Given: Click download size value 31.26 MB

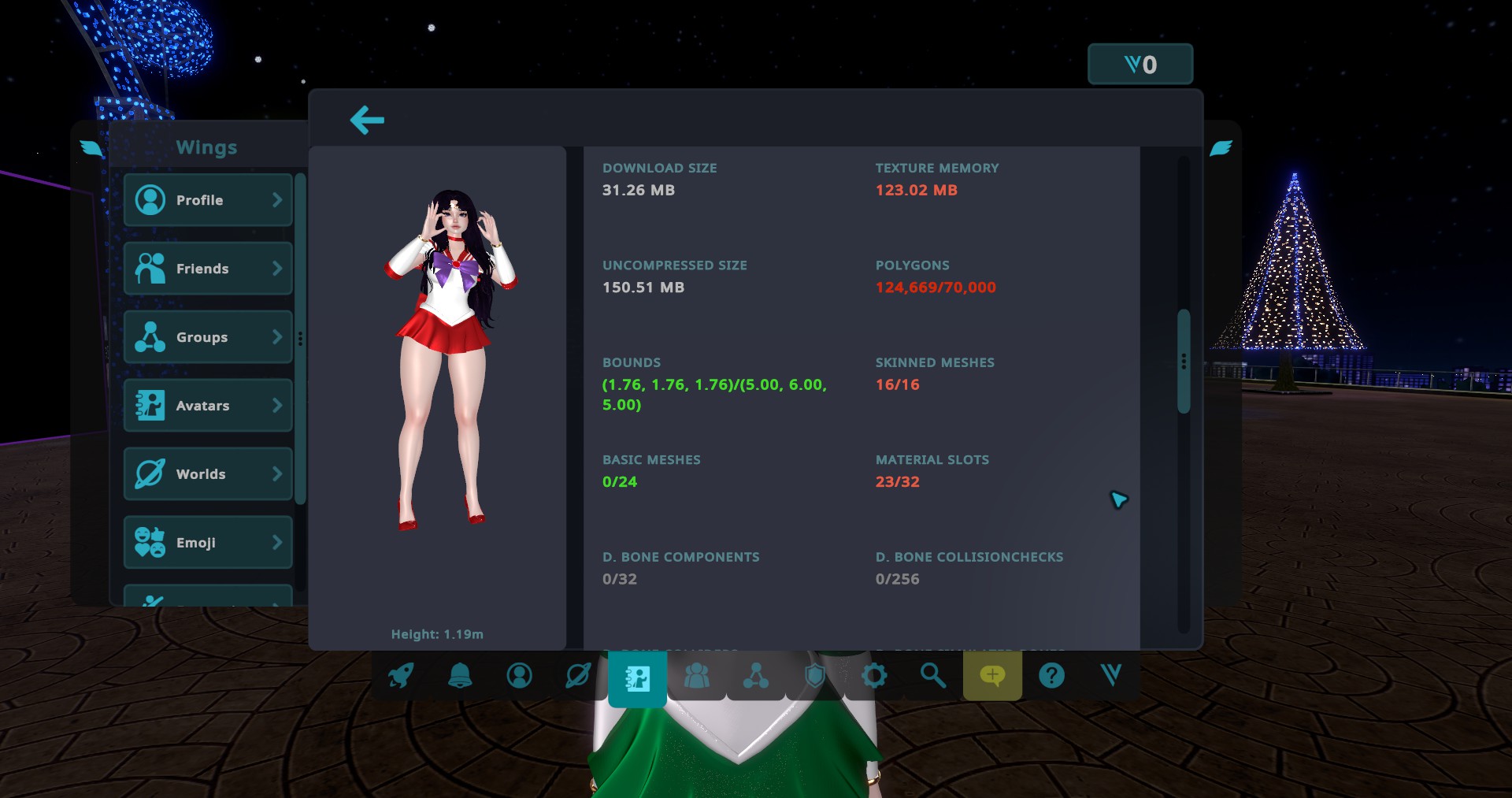Looking at the screenshot, I should tap(639, 190).
